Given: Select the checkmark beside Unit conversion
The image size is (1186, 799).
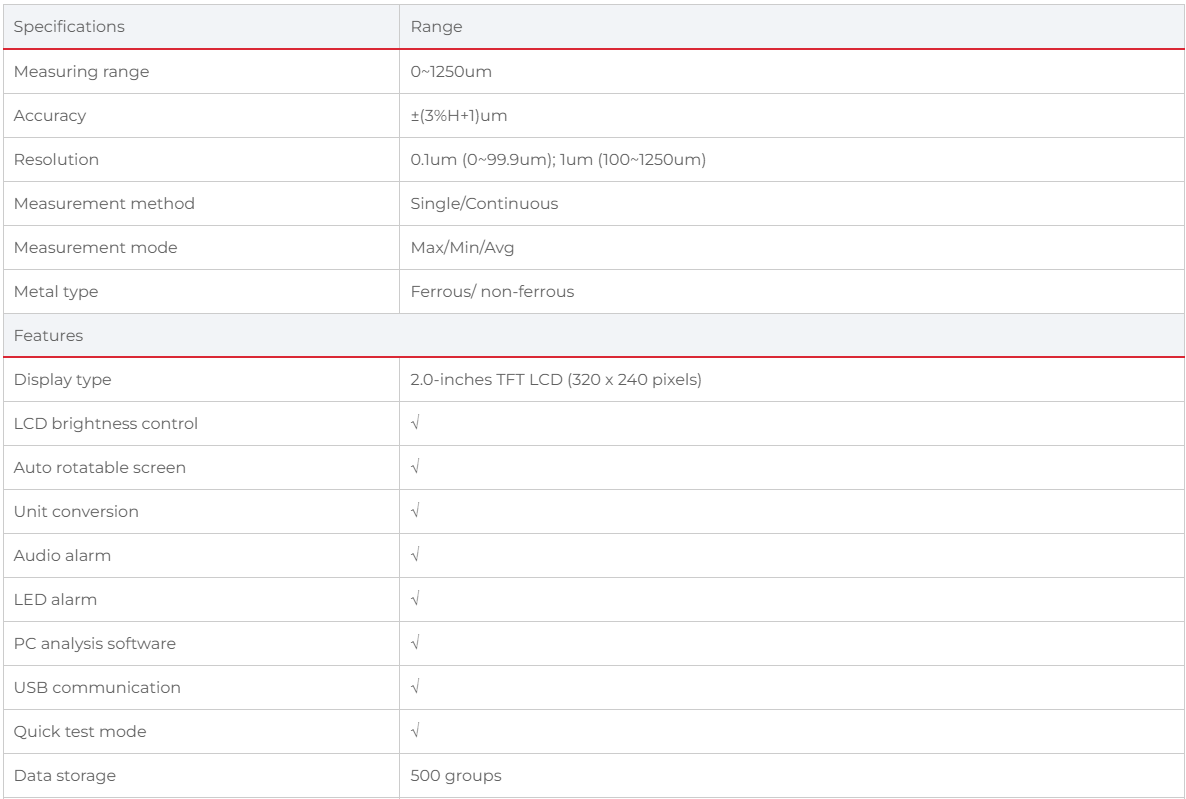Looking at the screenshot, I should tap(415, 512).
